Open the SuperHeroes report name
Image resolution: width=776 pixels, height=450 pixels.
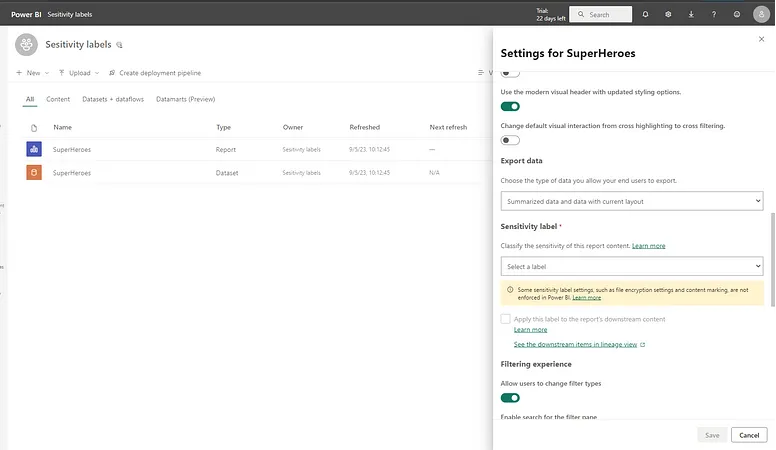coord(72,150)
